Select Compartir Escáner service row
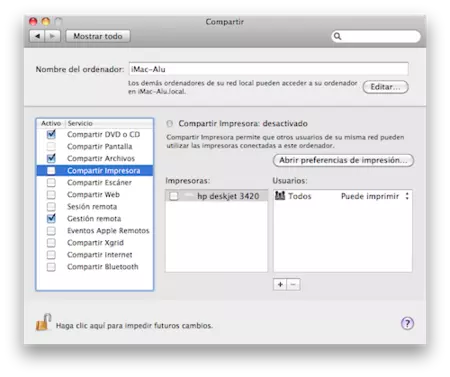 tap(95, 182)
